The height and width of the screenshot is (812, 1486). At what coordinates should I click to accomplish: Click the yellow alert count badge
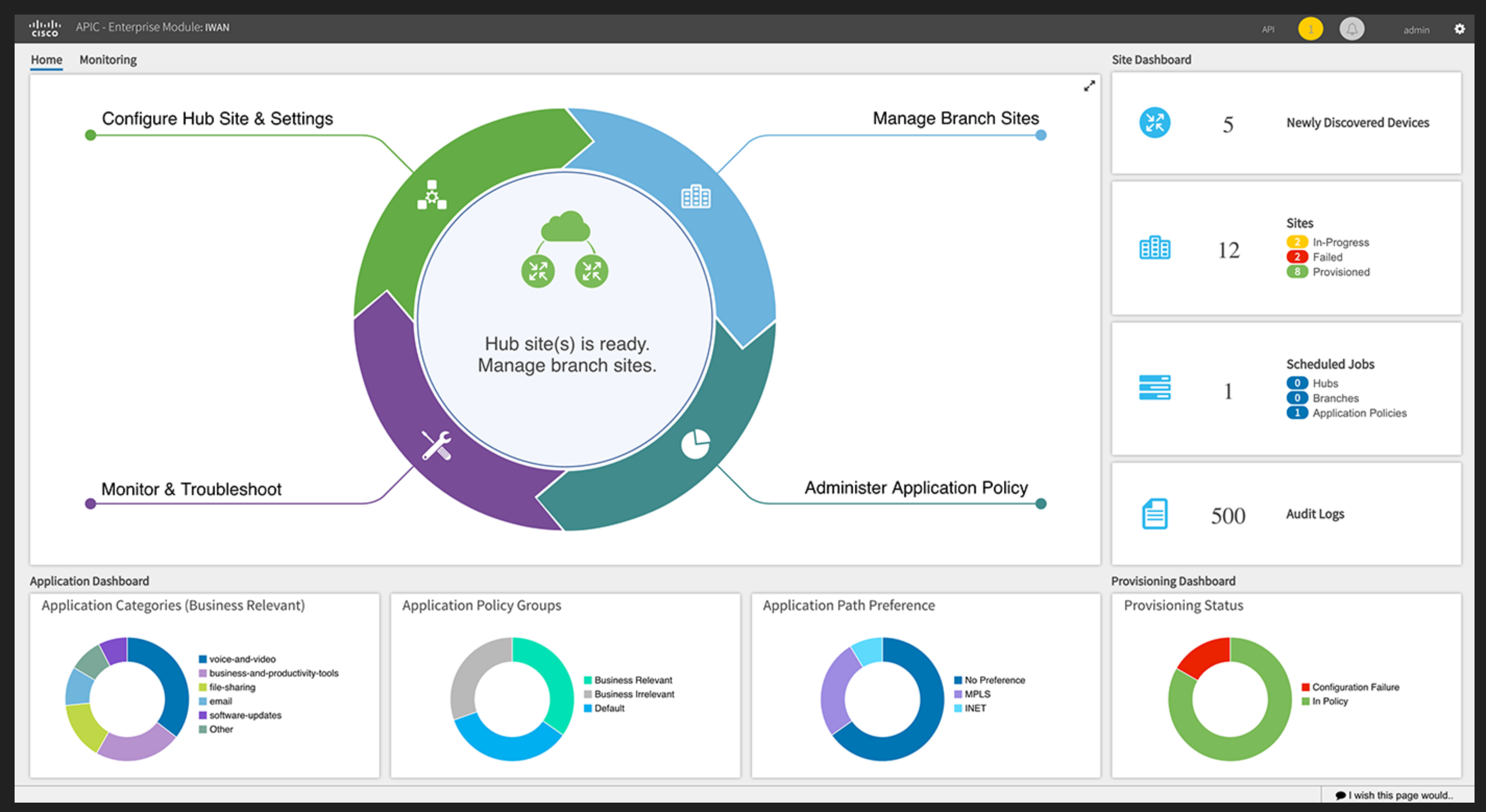(1310, 29)
